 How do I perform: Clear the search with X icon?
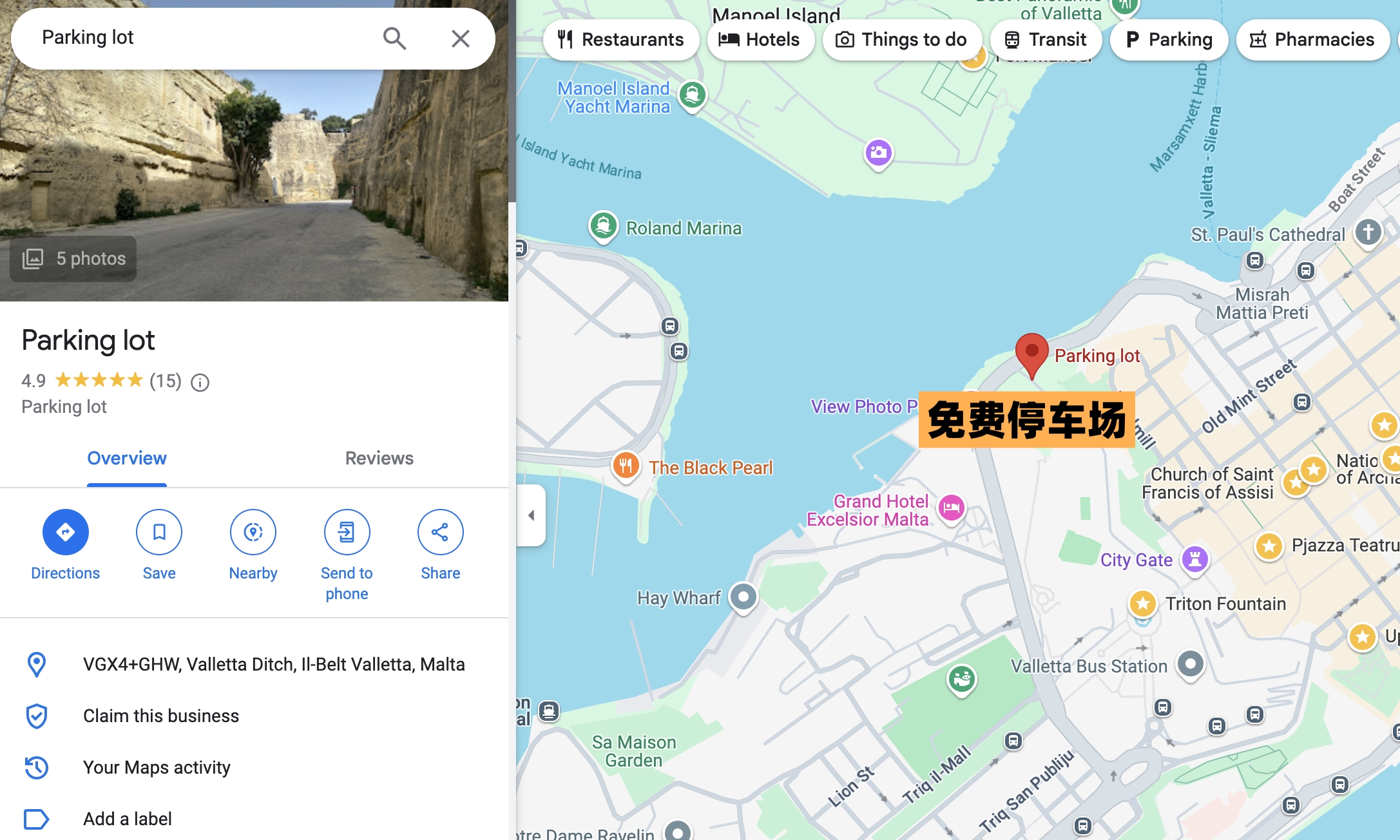coord(460,39)
